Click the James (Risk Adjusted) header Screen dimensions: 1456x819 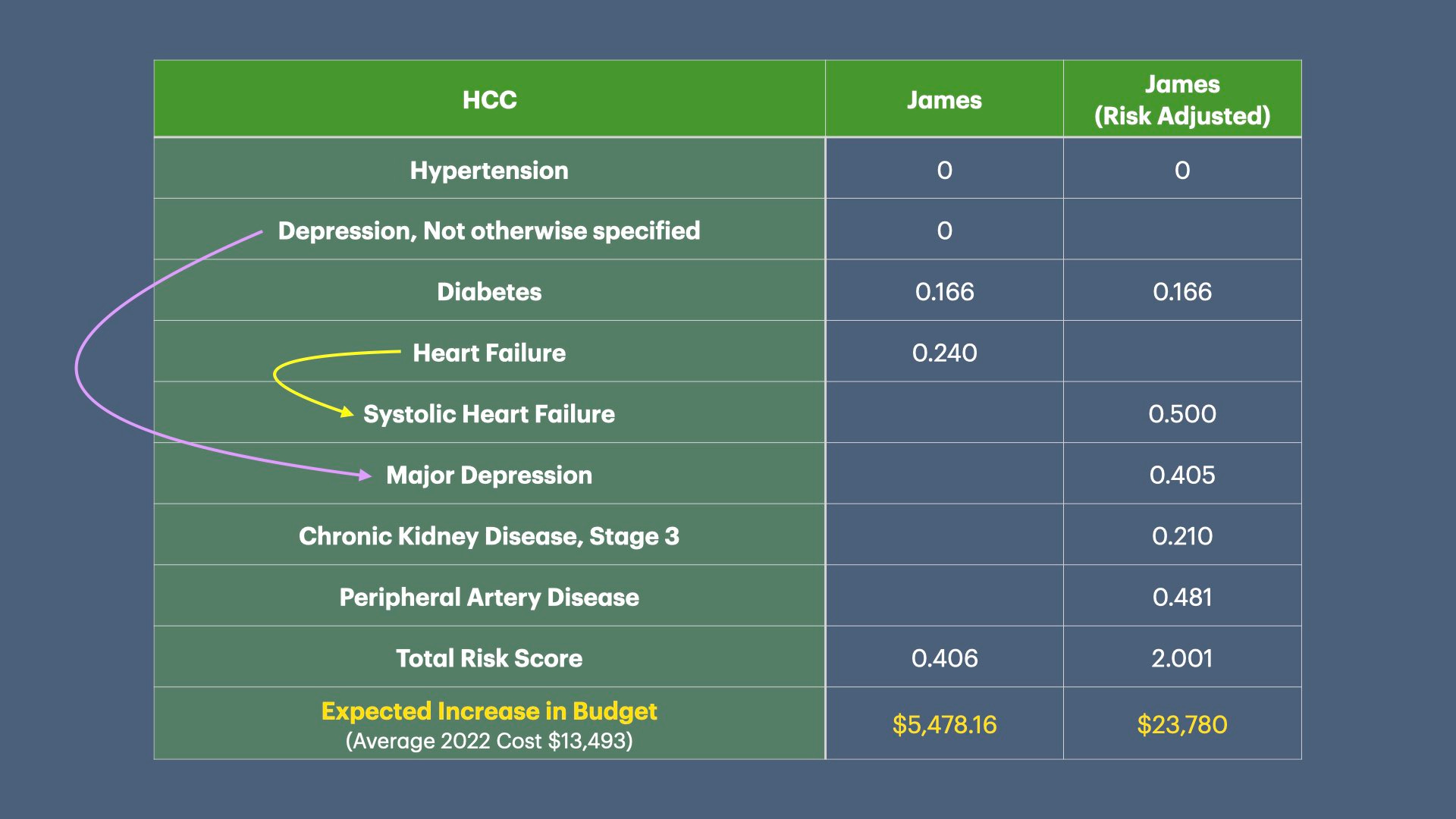pyautogui.click(x=1182, y=99)
